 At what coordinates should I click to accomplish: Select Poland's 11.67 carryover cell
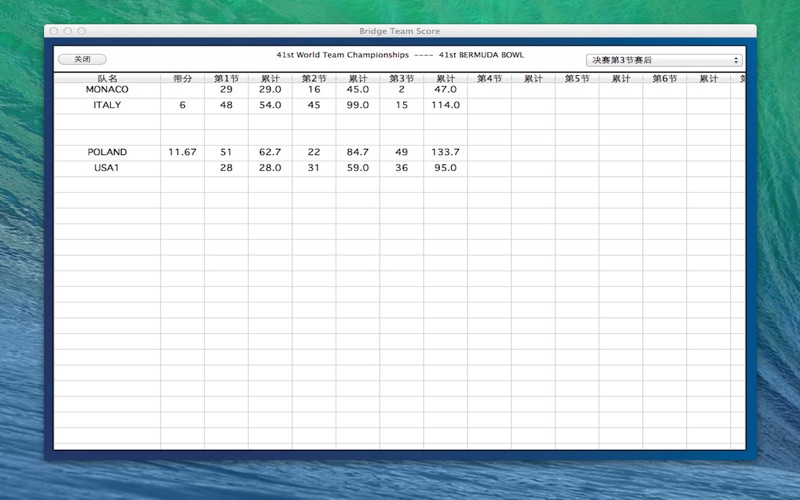click(182, 152)
